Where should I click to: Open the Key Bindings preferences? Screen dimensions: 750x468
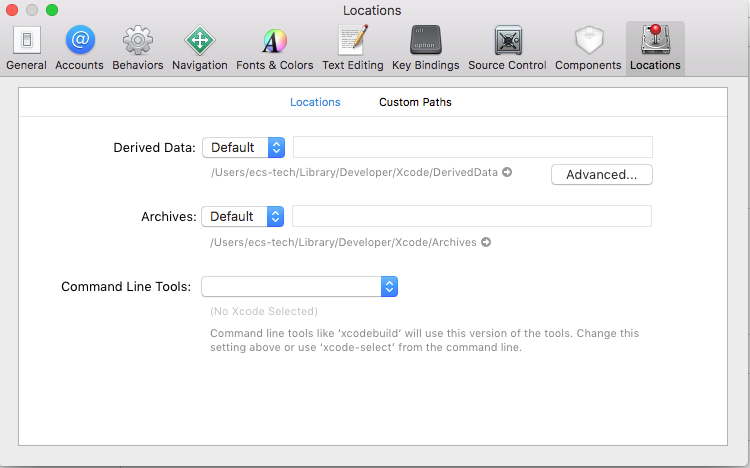[425, 48]
